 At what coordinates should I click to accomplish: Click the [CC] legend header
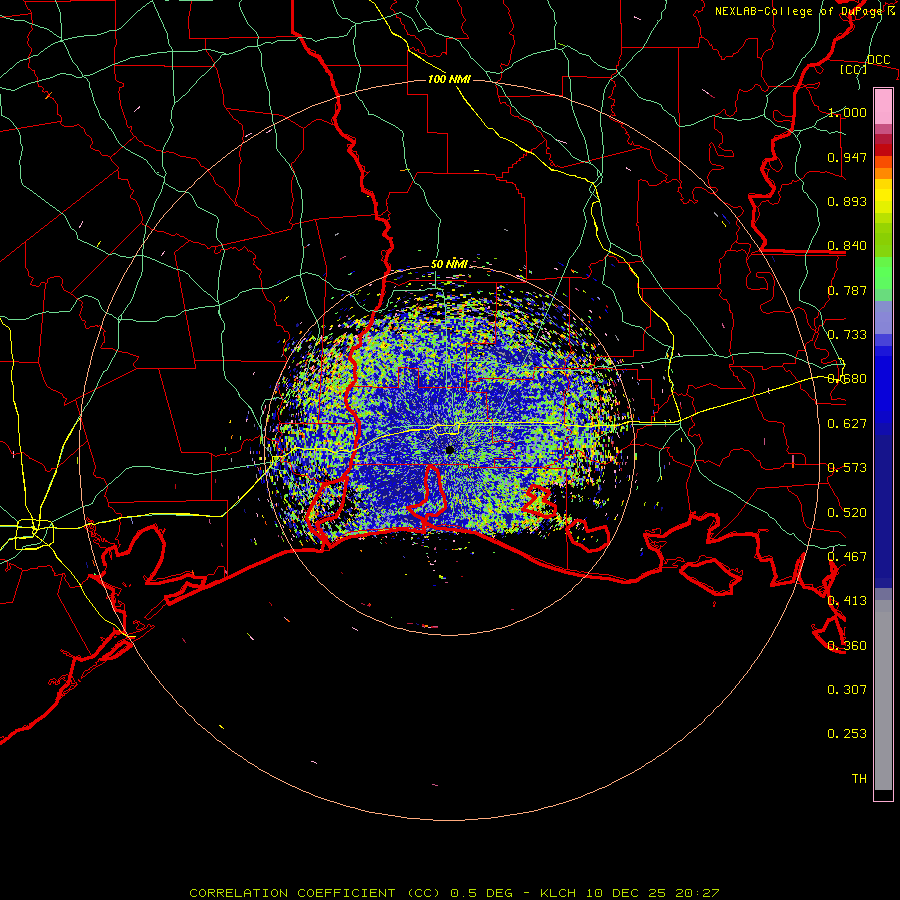(853, 69)
